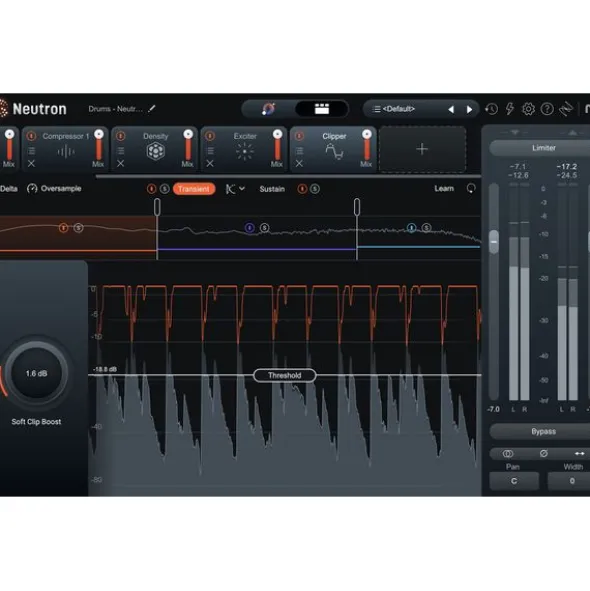Viewport: 590px width, 591px height.
Task: Load the previous preset
Action: (451, 109)
